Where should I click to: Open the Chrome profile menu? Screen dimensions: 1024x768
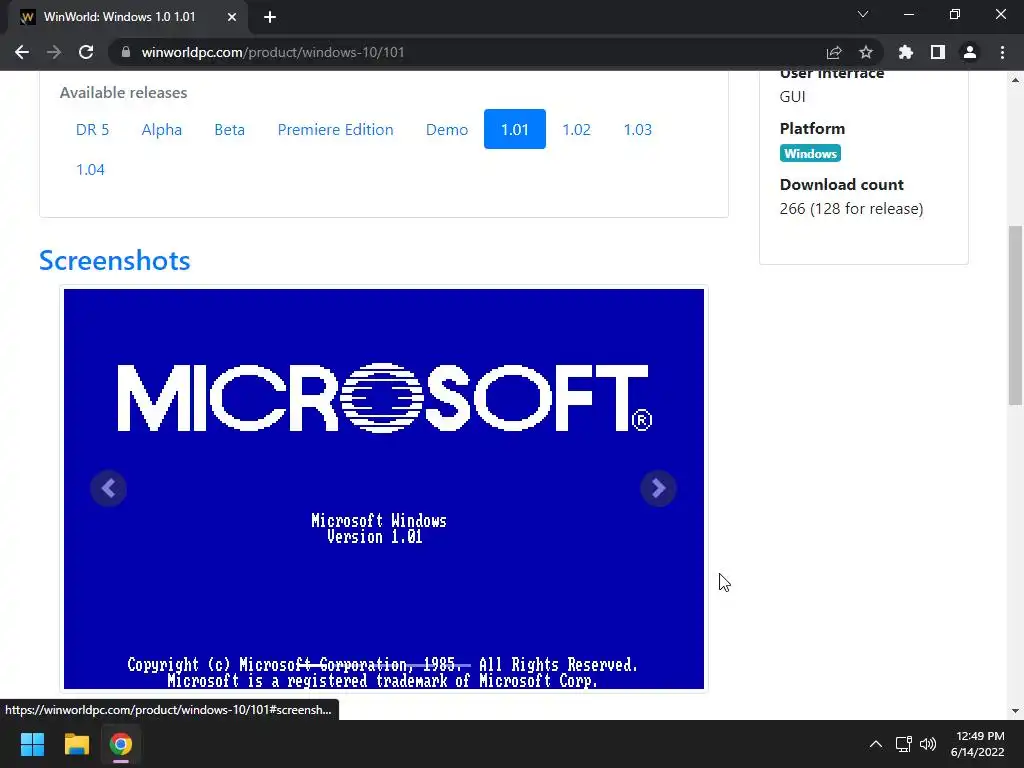pyautogui.click(x=970, y=52)
